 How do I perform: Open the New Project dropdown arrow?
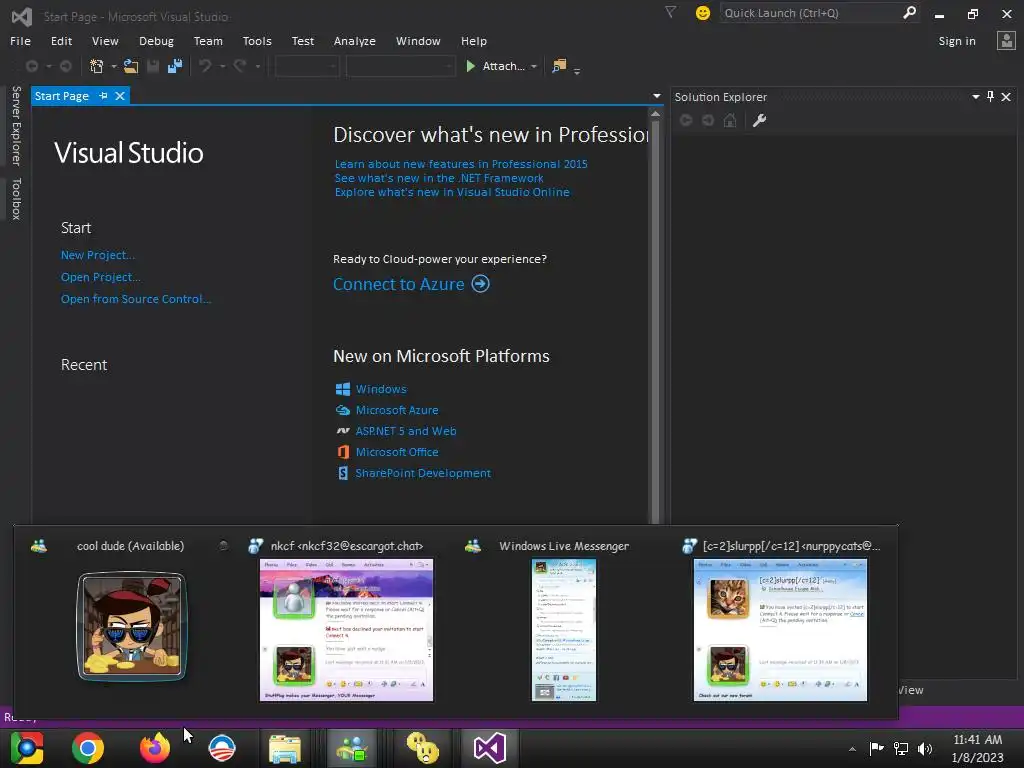114,67
